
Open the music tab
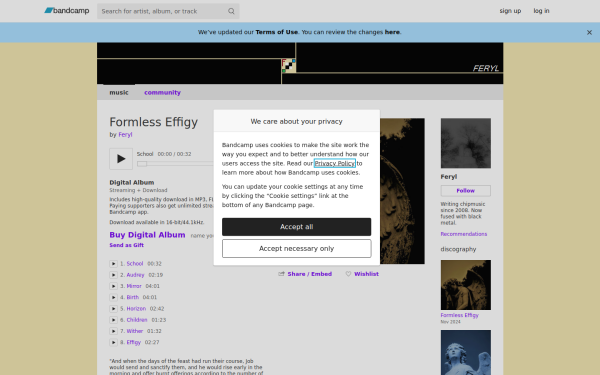click(x=119, y=93)
